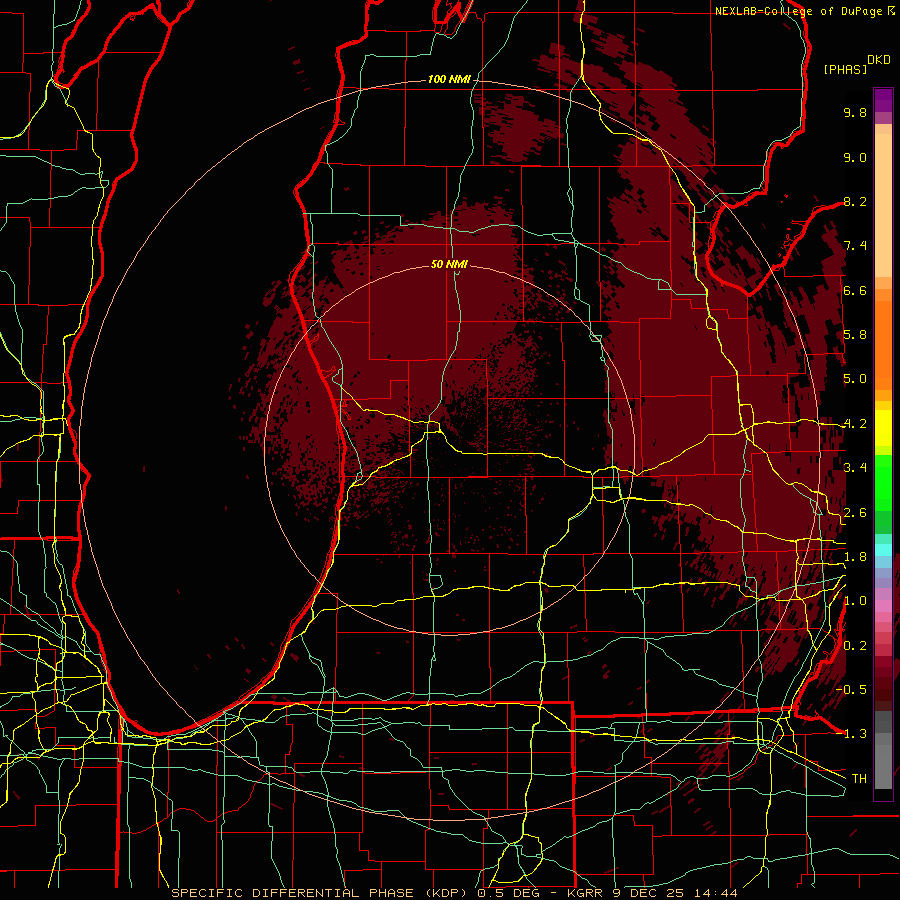The image size is (900, 900).
Task: Select the 4.2 legend value
Action: (855, 424)
